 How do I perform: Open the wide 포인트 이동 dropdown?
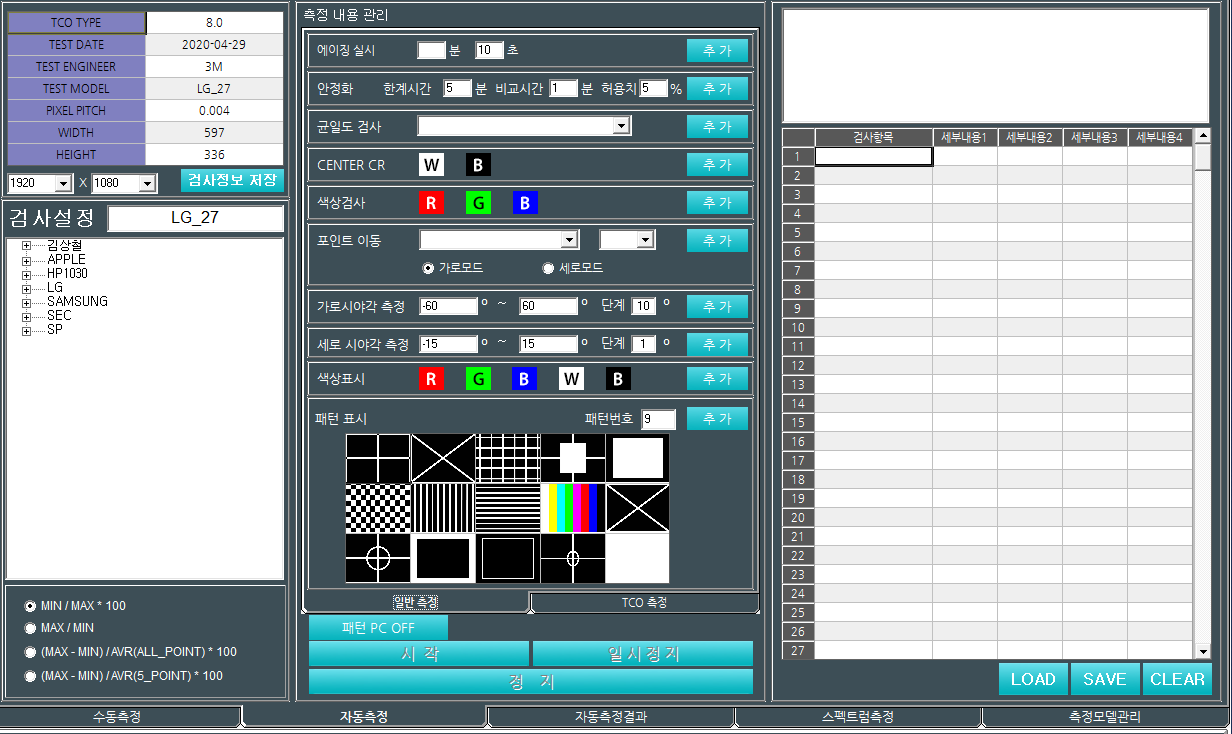(570, 240)
